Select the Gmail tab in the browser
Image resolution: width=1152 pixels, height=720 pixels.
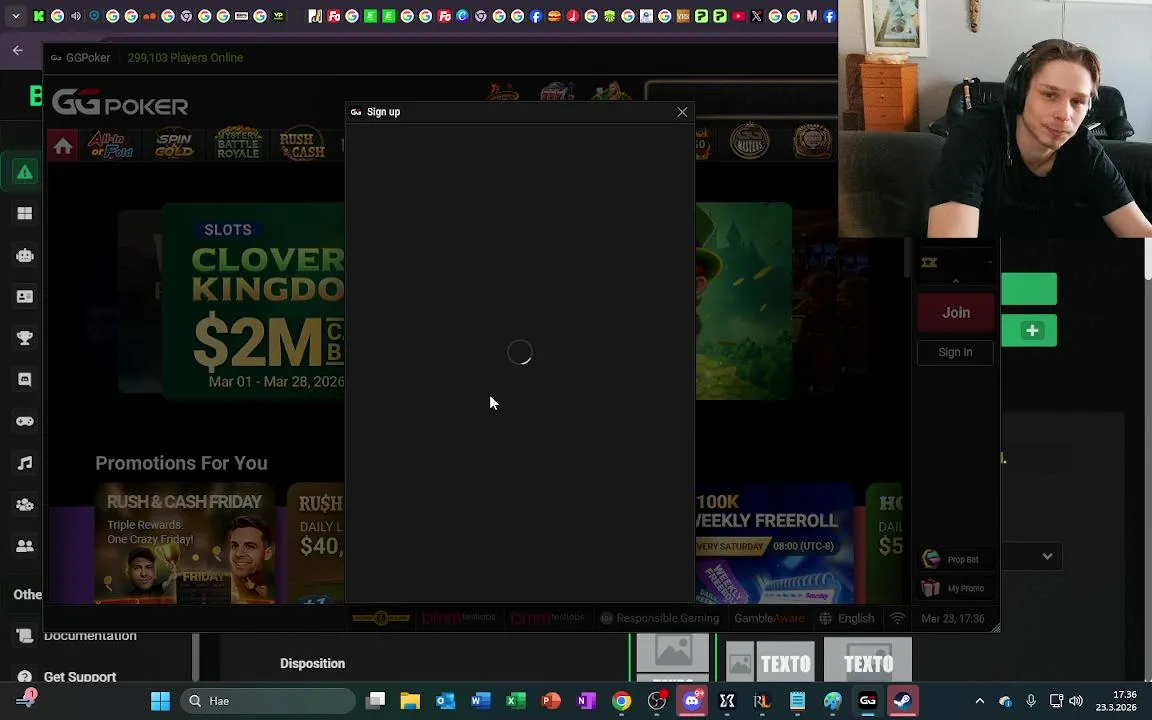pos(812,15)
